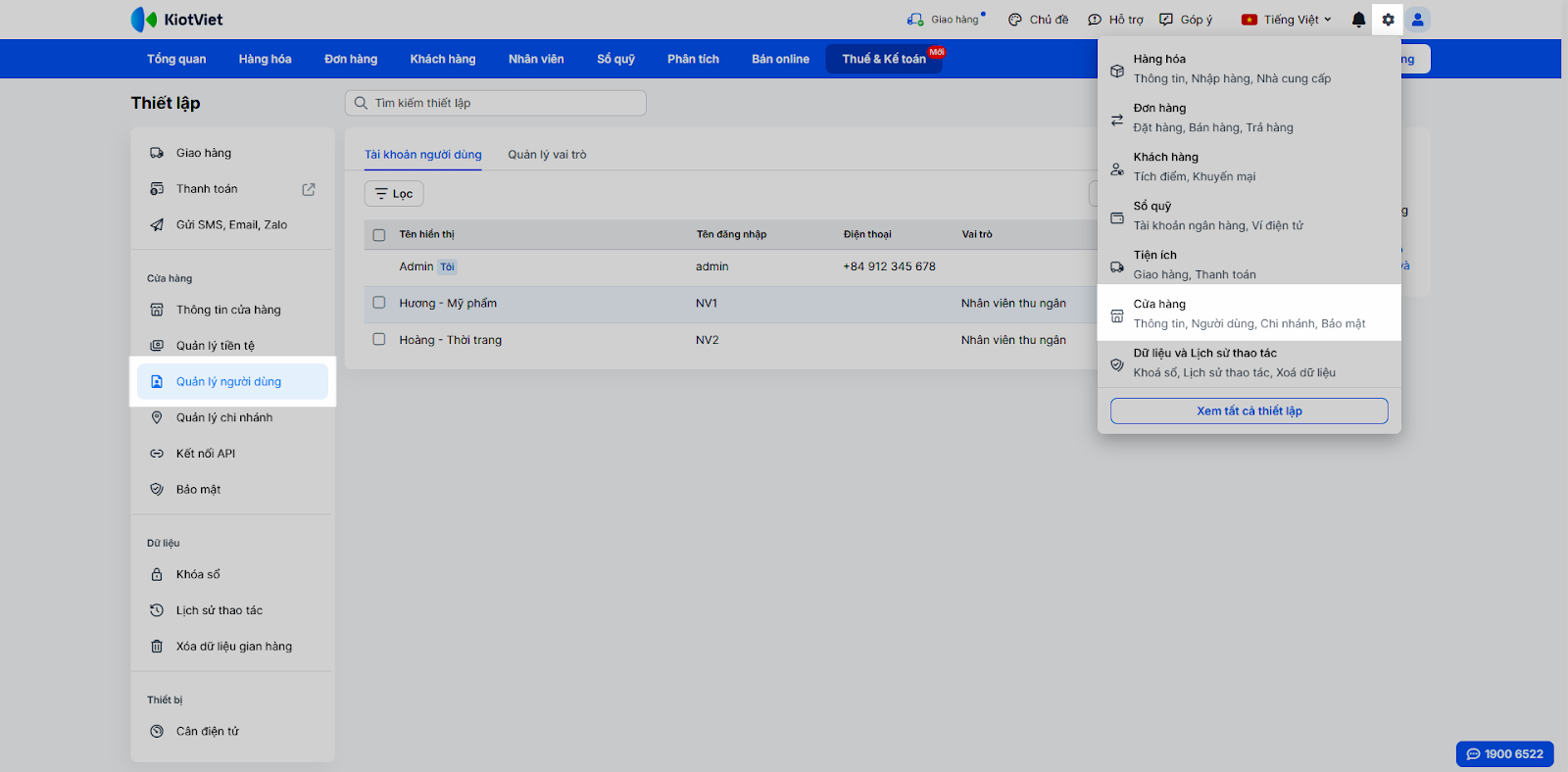Open the notifications bell icon
Screen dimensions: 1568x772
1358,20
